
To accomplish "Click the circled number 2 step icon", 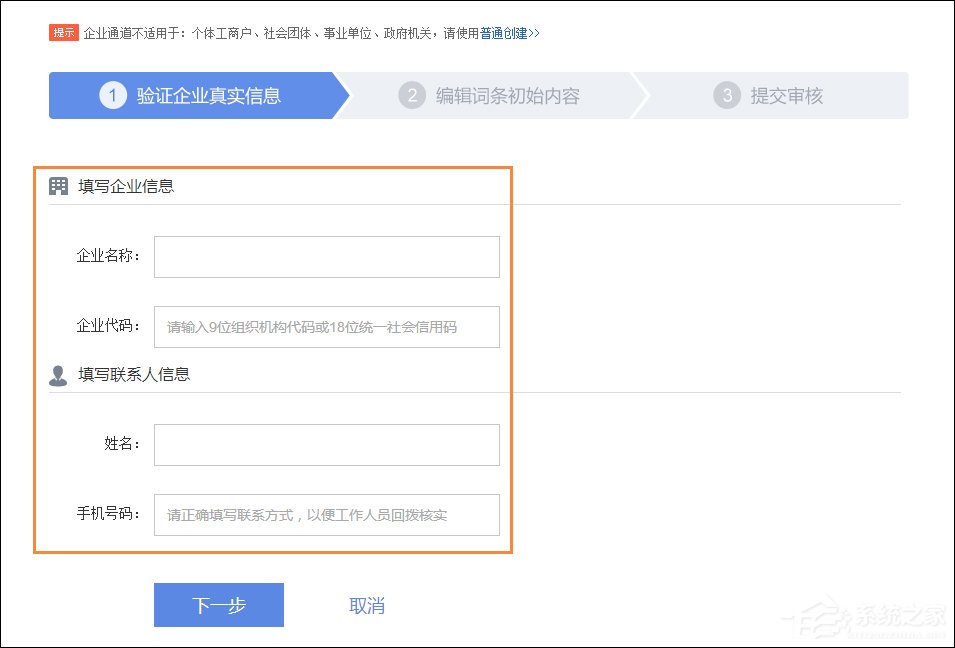I will coord(412,95).
